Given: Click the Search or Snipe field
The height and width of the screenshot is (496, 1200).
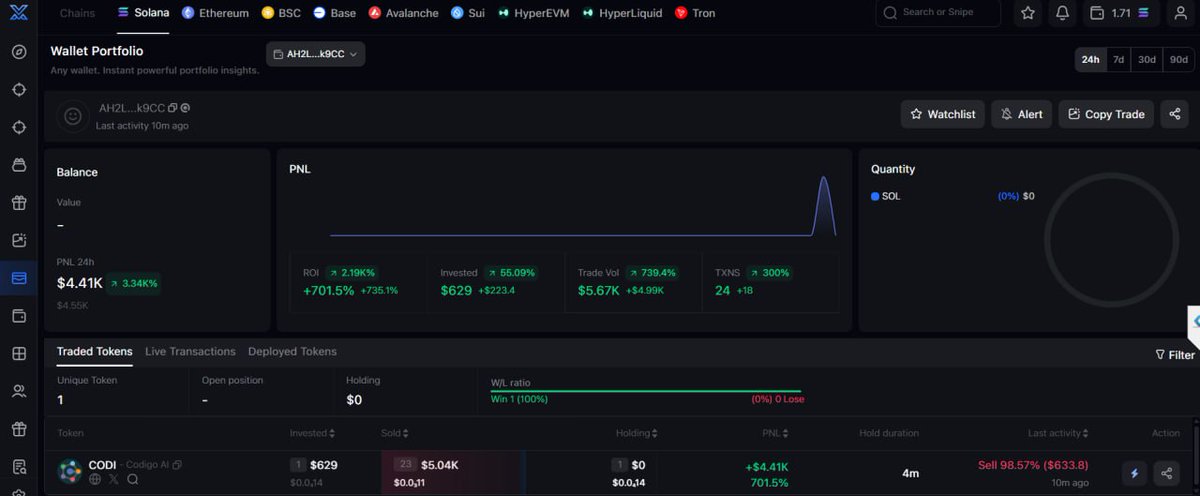Looking at the screenshot, I should click(x=938, y=13).
